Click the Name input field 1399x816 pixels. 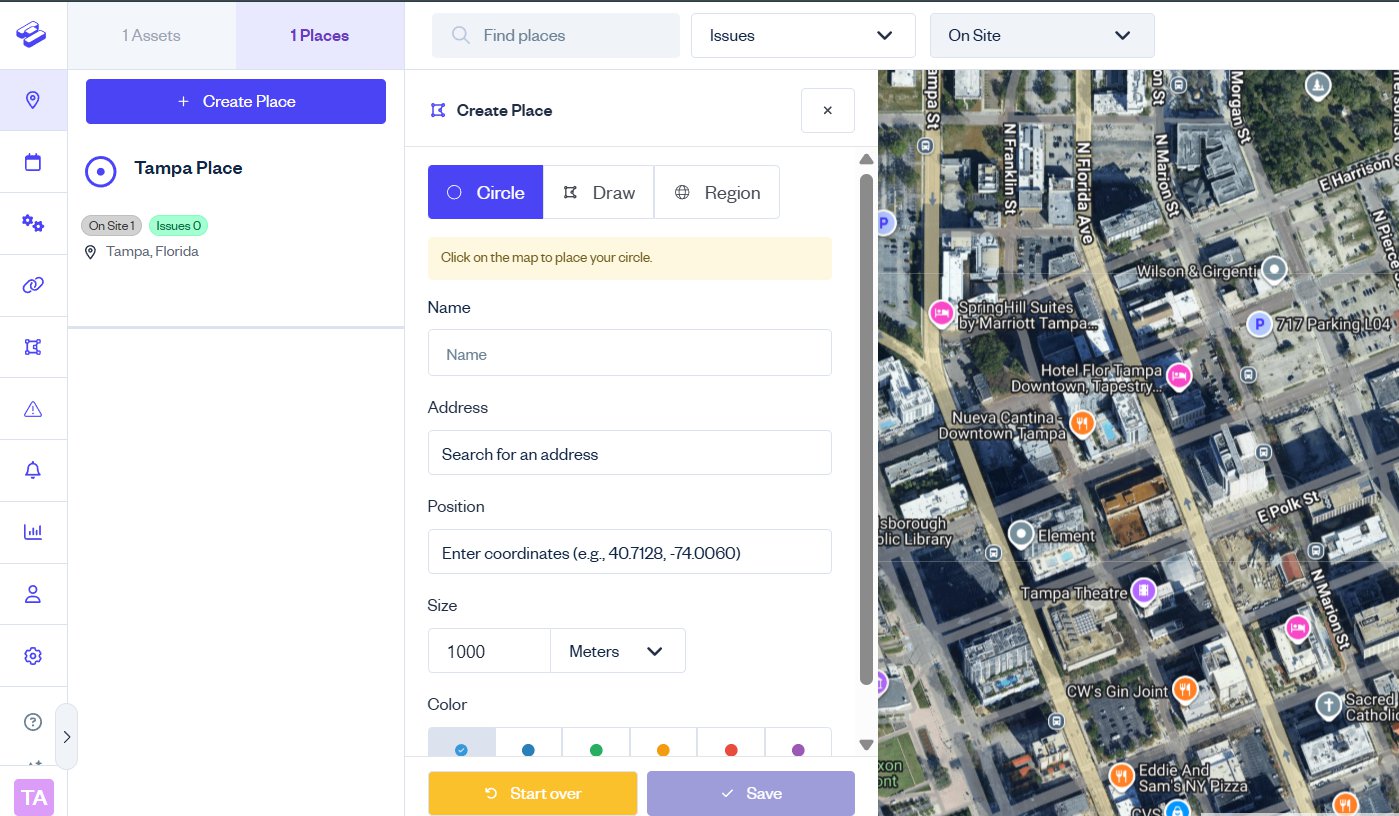coord(629,353)
